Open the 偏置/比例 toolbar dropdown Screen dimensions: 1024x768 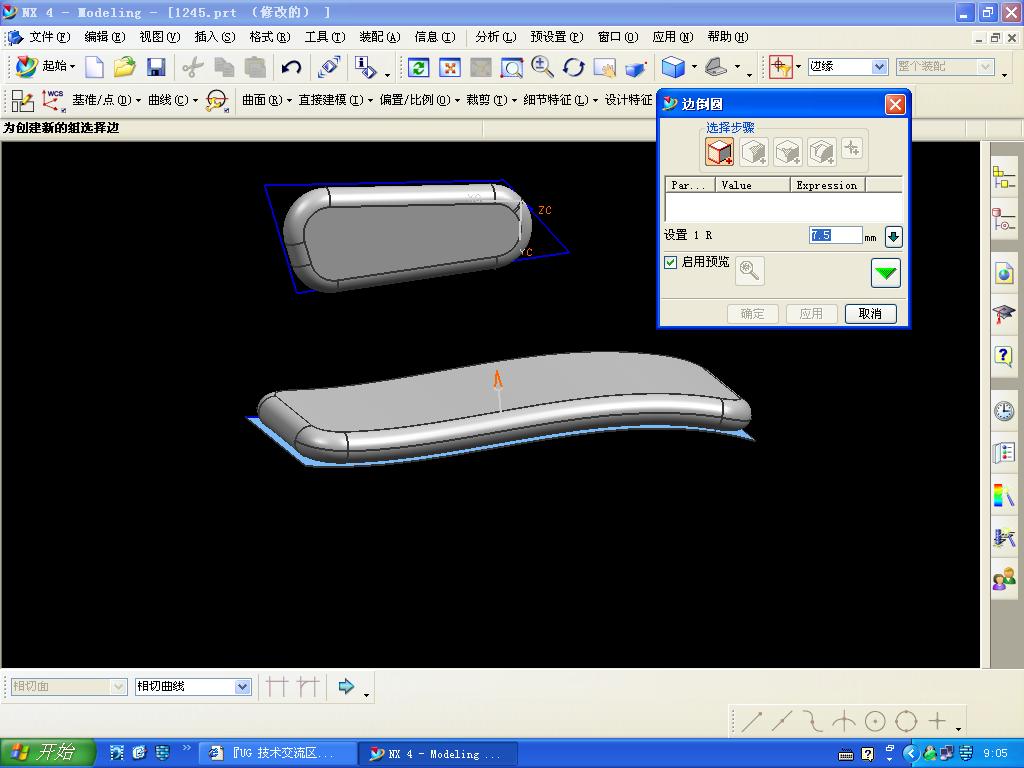(419, 100)
